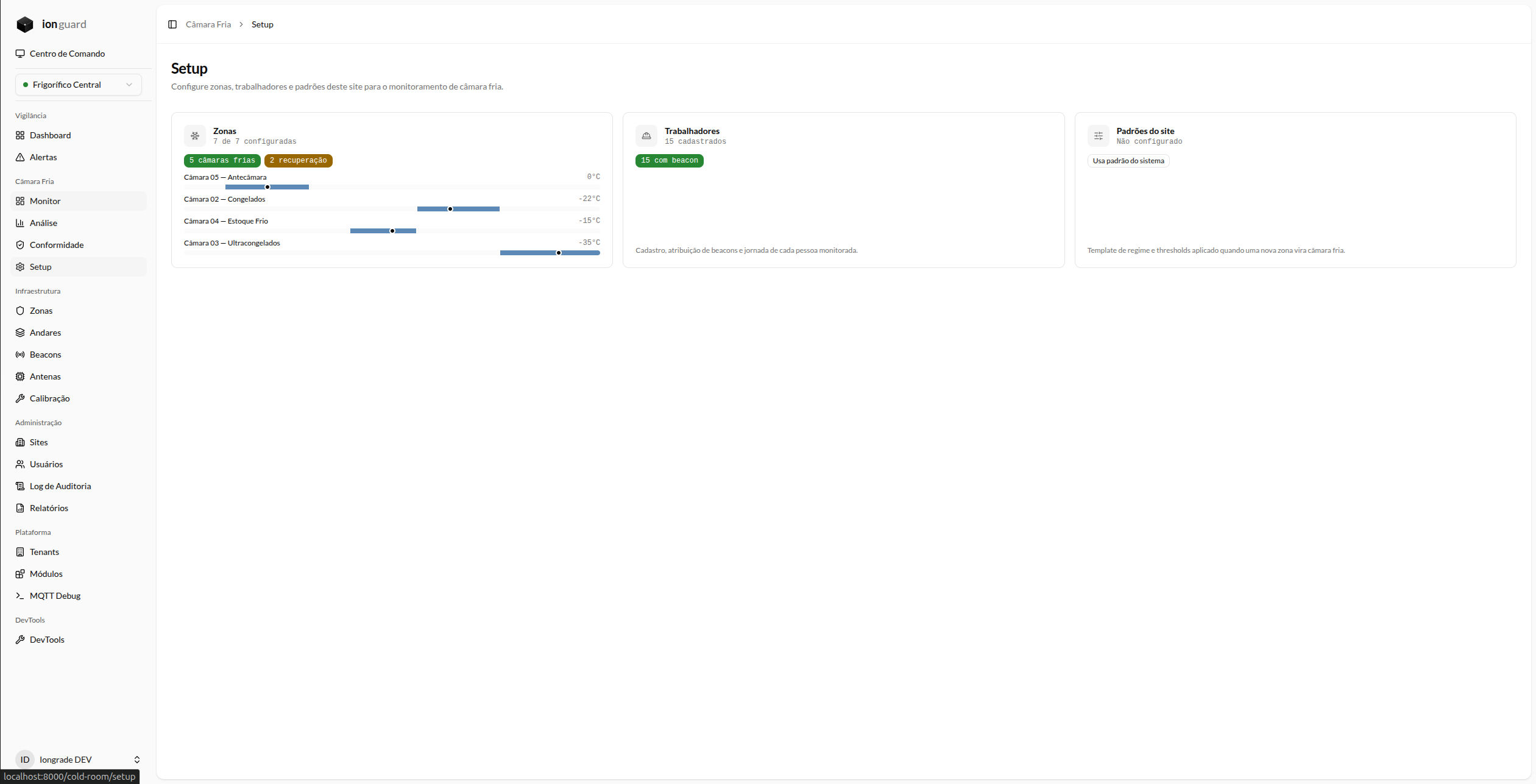Screen dimensions: 1536x784
Task: Click the Usa padrão do sistema badge
Action: [1128, 161]
